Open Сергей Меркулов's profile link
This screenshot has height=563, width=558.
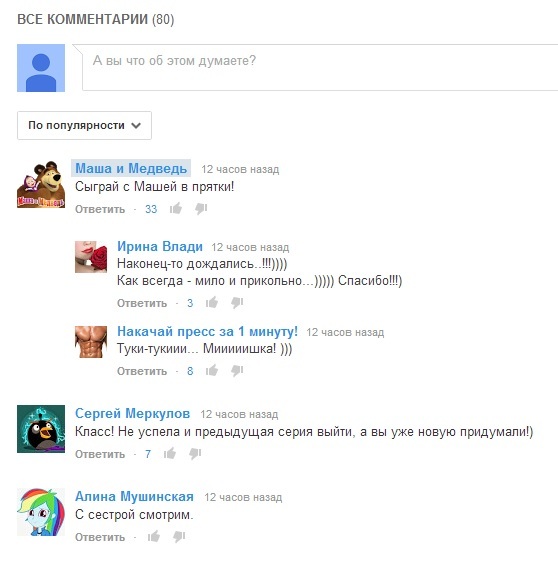(132, 413)
